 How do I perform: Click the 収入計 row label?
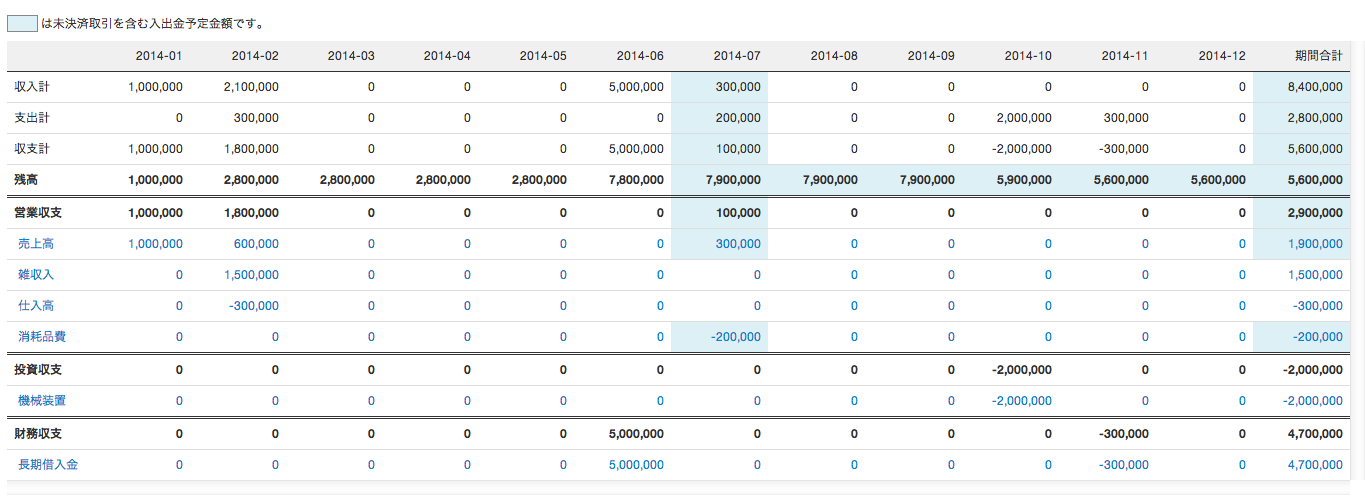pyautogui.click(x=32, y=87)
